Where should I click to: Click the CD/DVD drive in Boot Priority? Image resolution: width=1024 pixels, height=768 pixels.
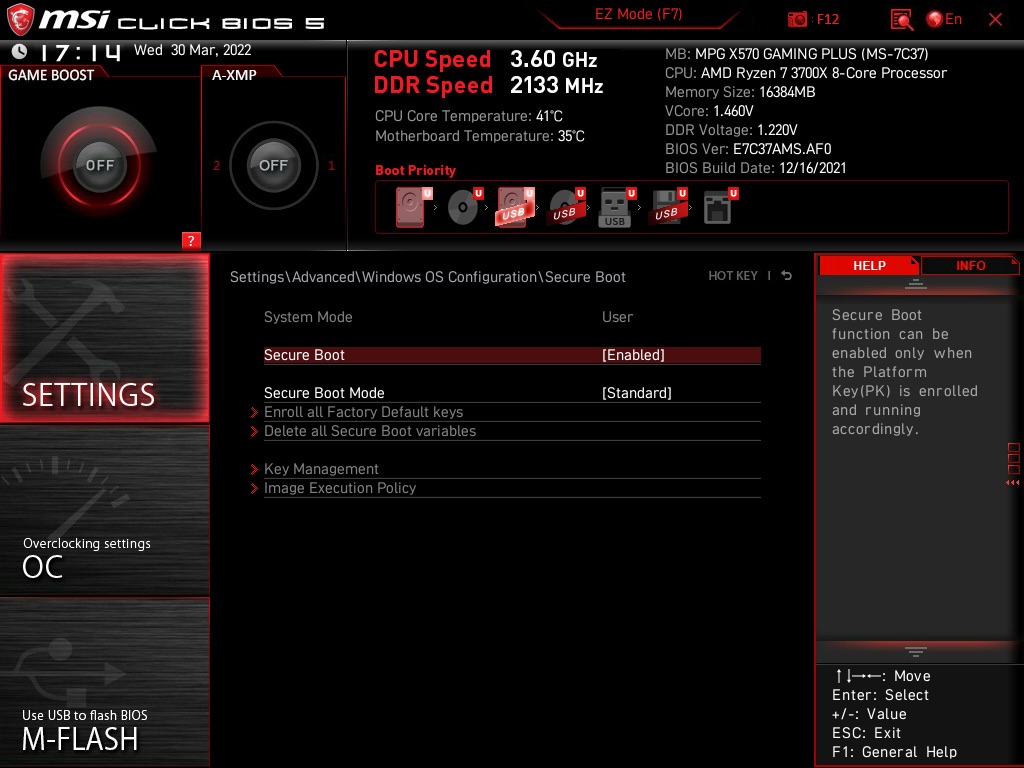[x=462, y=206]
